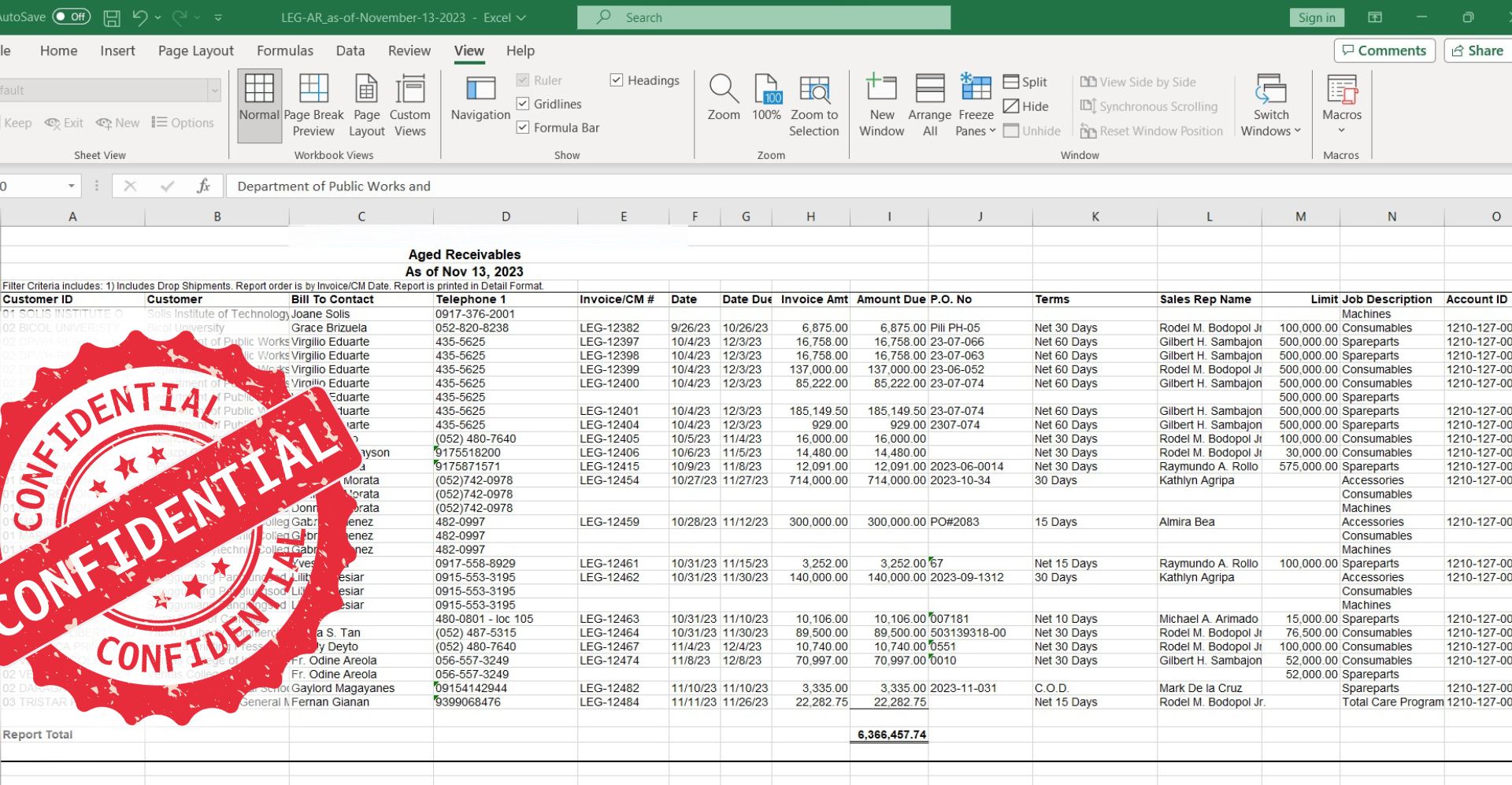
Task: Click the Sign in button
Action: point(1317,17)
